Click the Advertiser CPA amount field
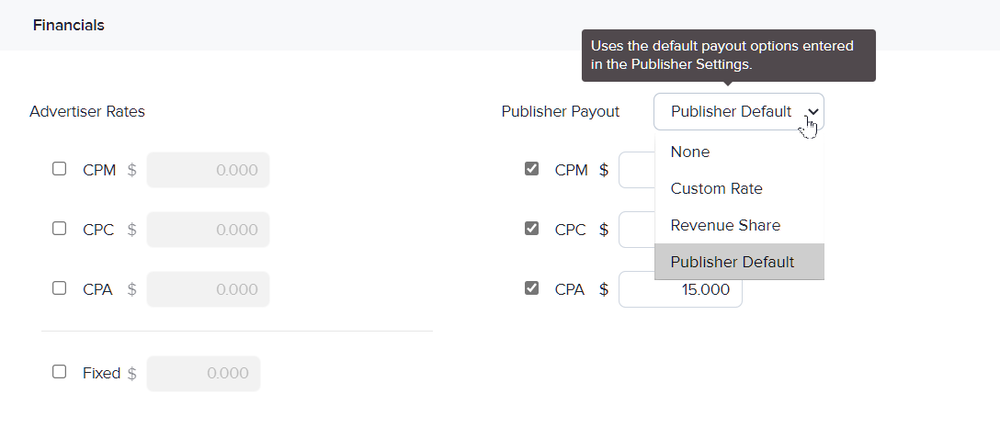This screenshot has height=439, width=1000. 208,289
